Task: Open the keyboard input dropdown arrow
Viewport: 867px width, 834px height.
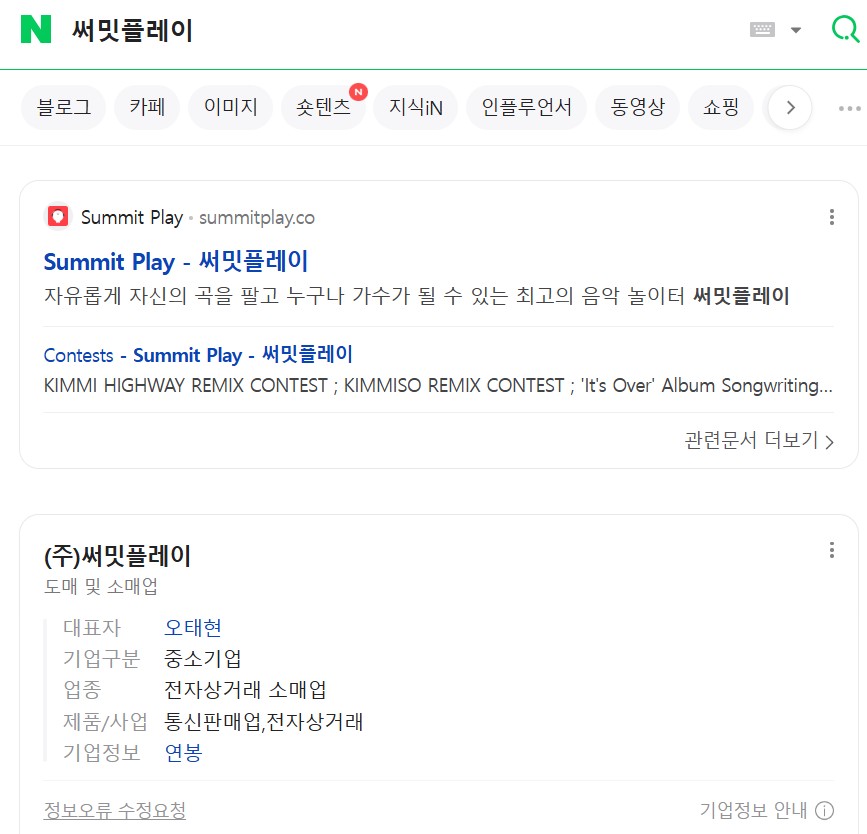Action: [x=794, y=30]
